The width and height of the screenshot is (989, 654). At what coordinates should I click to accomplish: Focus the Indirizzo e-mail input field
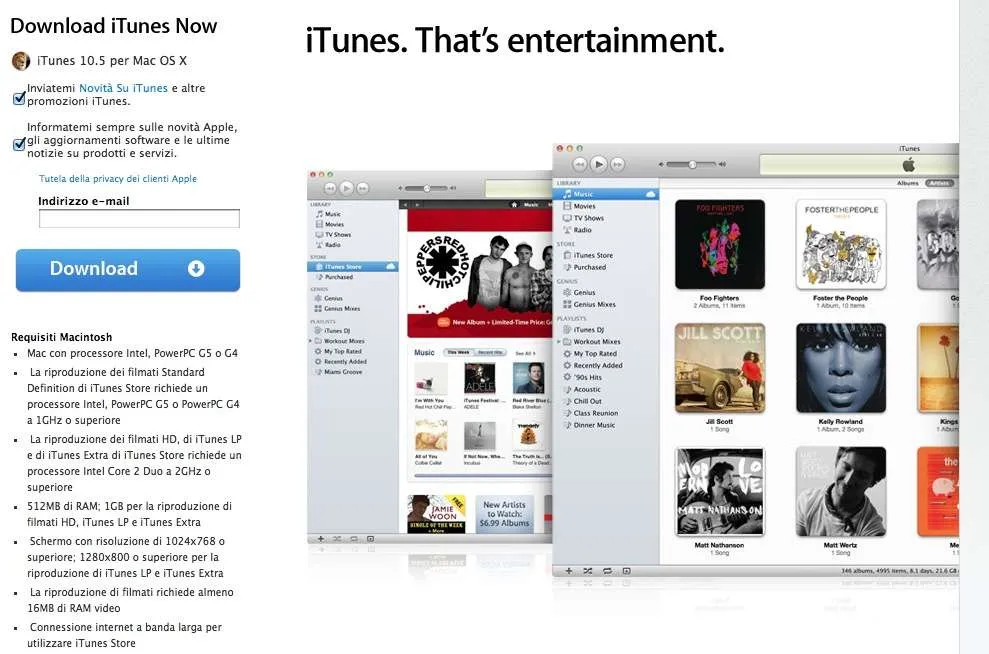(x=139, y=219)
